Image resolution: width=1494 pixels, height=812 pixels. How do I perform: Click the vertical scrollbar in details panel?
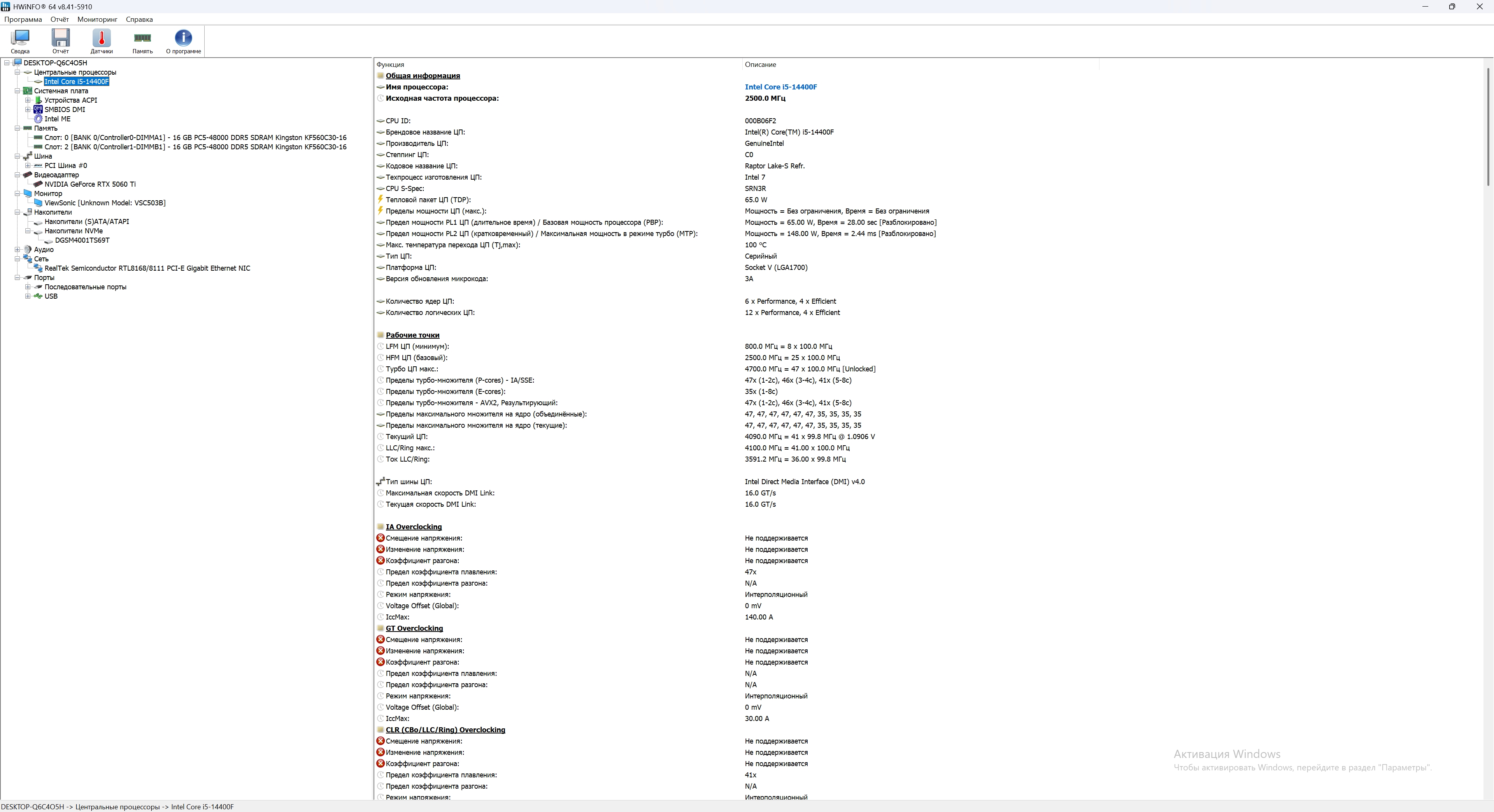(x=1488, y=126)
